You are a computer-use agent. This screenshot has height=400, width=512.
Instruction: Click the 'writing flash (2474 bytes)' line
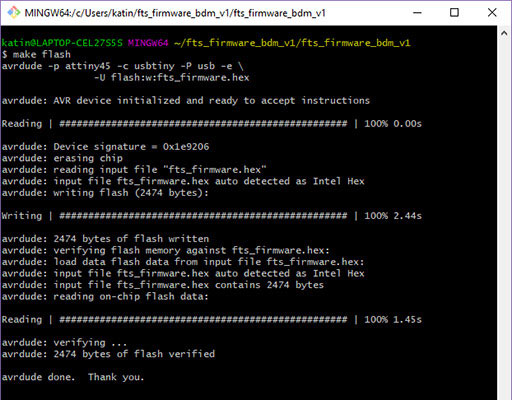click(x=105, y=193)
